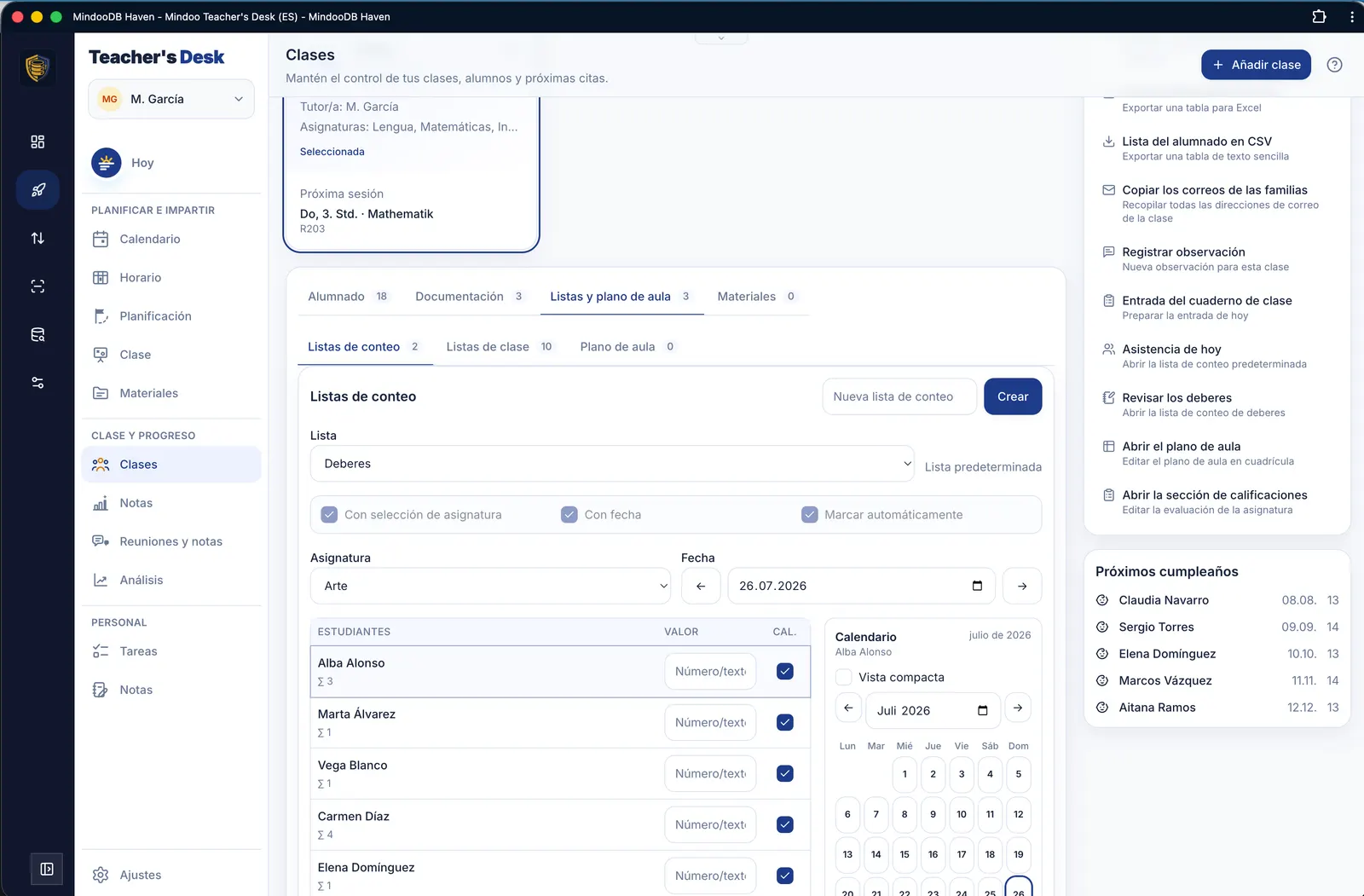The height and width of the screenshot is (896, 1364).
Task: Click the Crear button
Action: click(1013, 396)
